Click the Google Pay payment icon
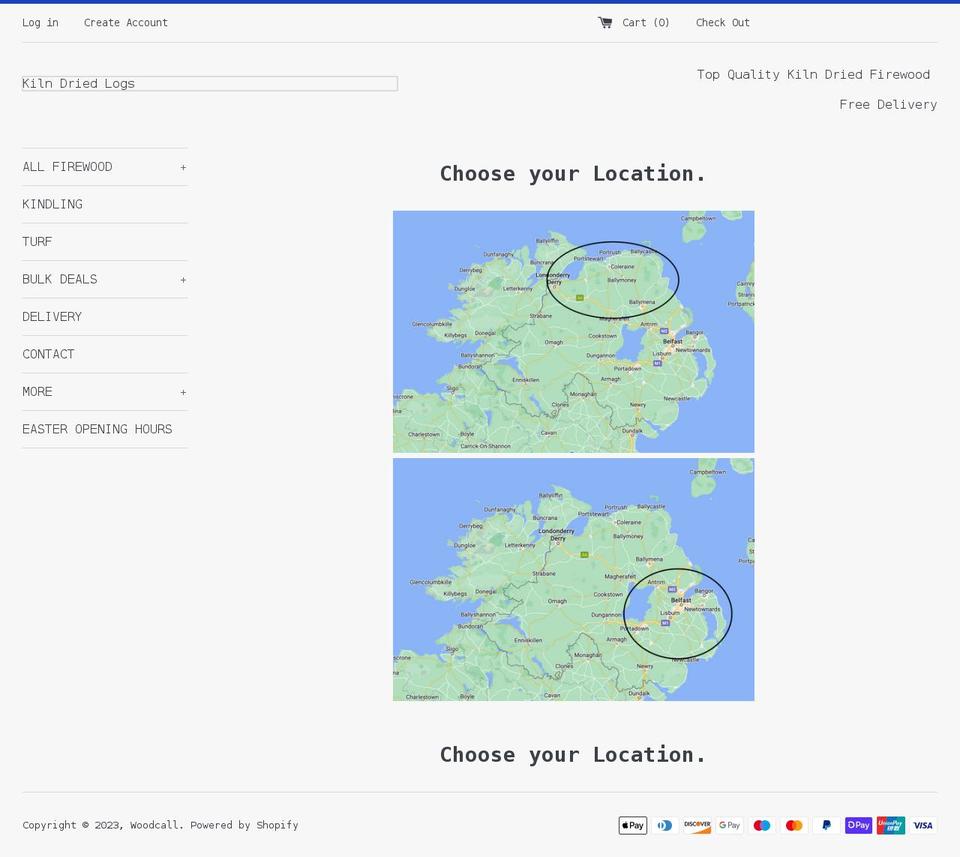This screenshot has height=857, width=960. click(x=730, y=825)
